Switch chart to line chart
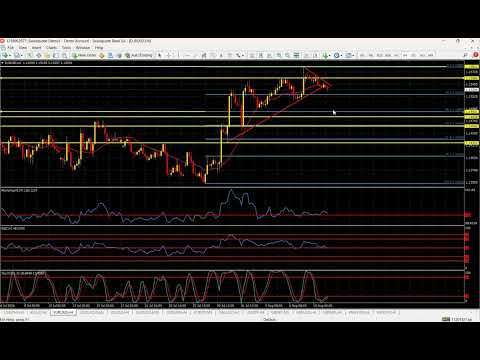This screenshot has height=360, width=480. 270,55
